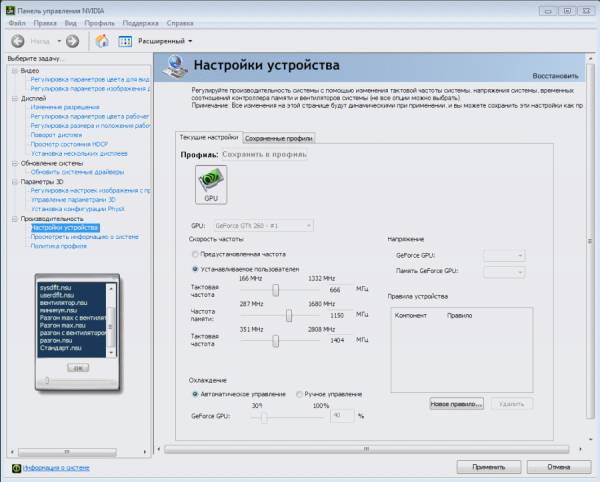Switch to Сохраненные профили tab
600x482 pixels.
(279, 138)
